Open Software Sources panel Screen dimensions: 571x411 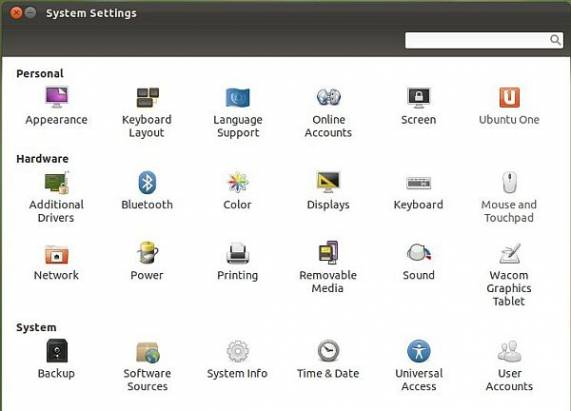[147, 366]
